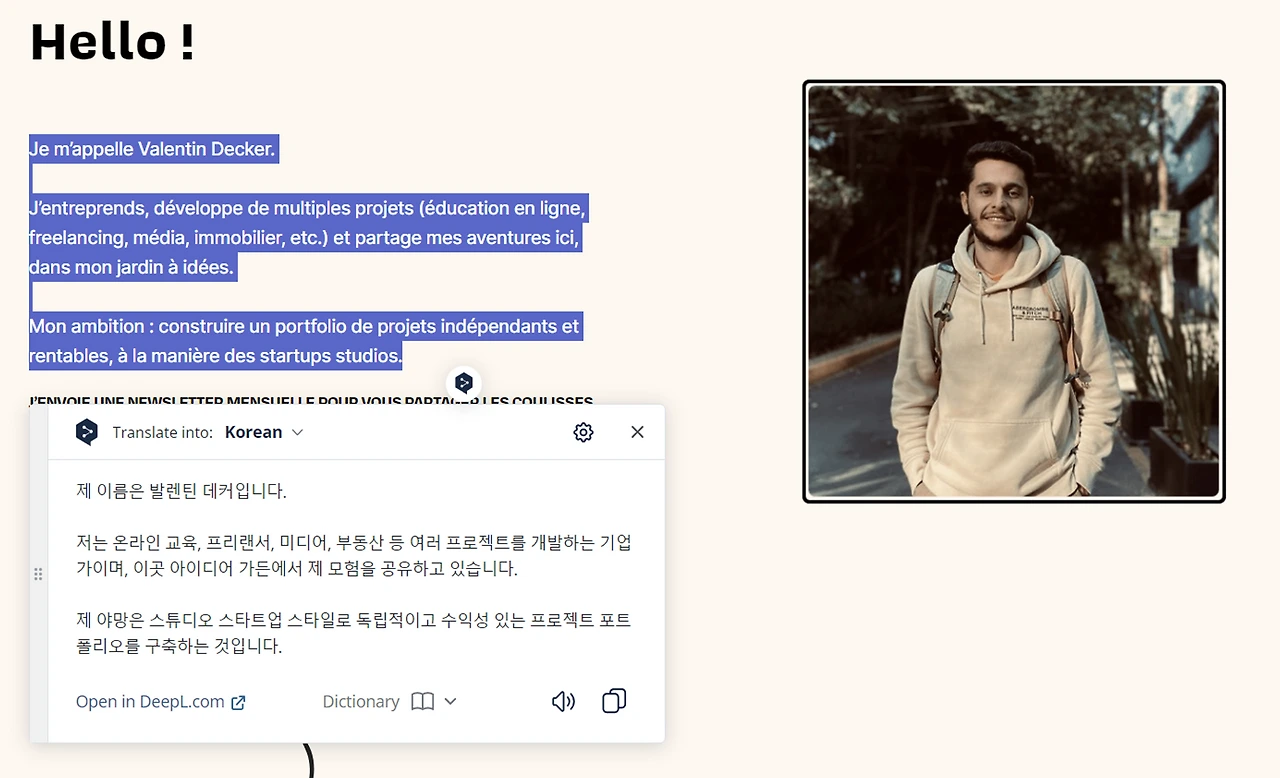Viewport: 1280px width, 778px height.
Task: Open translation in DeepL.com
Action: [x=161, y=702]
